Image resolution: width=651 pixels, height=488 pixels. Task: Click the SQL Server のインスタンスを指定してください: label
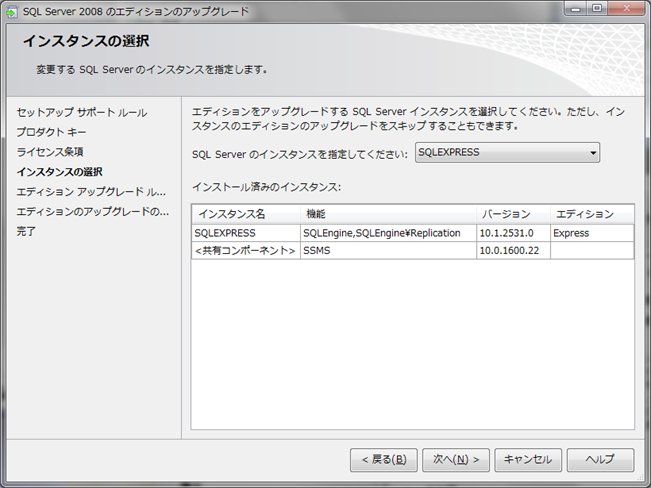pos(300,154)
